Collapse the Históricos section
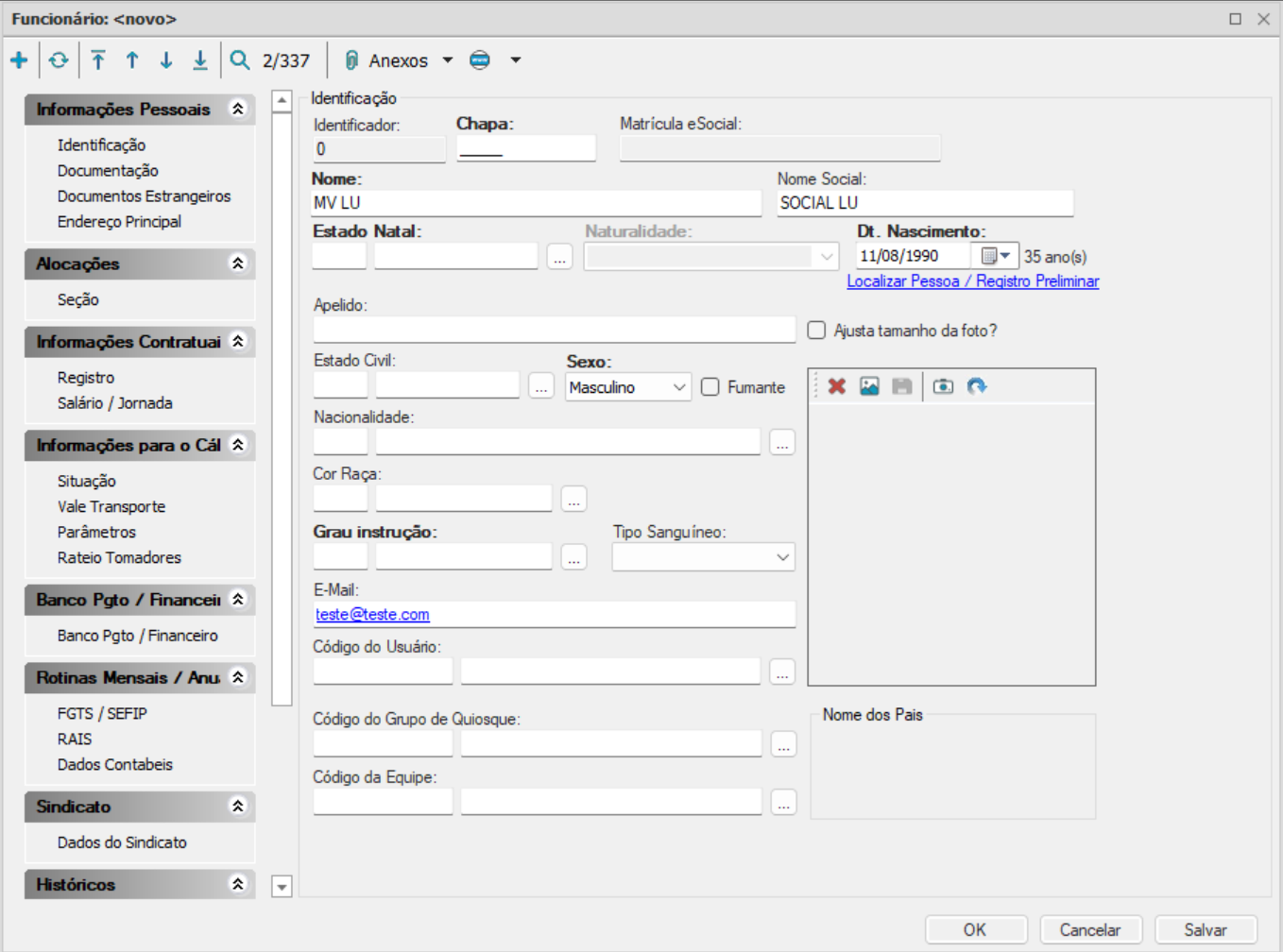Viewport: 1283px width, 952px height. click(x=238, y=885)
